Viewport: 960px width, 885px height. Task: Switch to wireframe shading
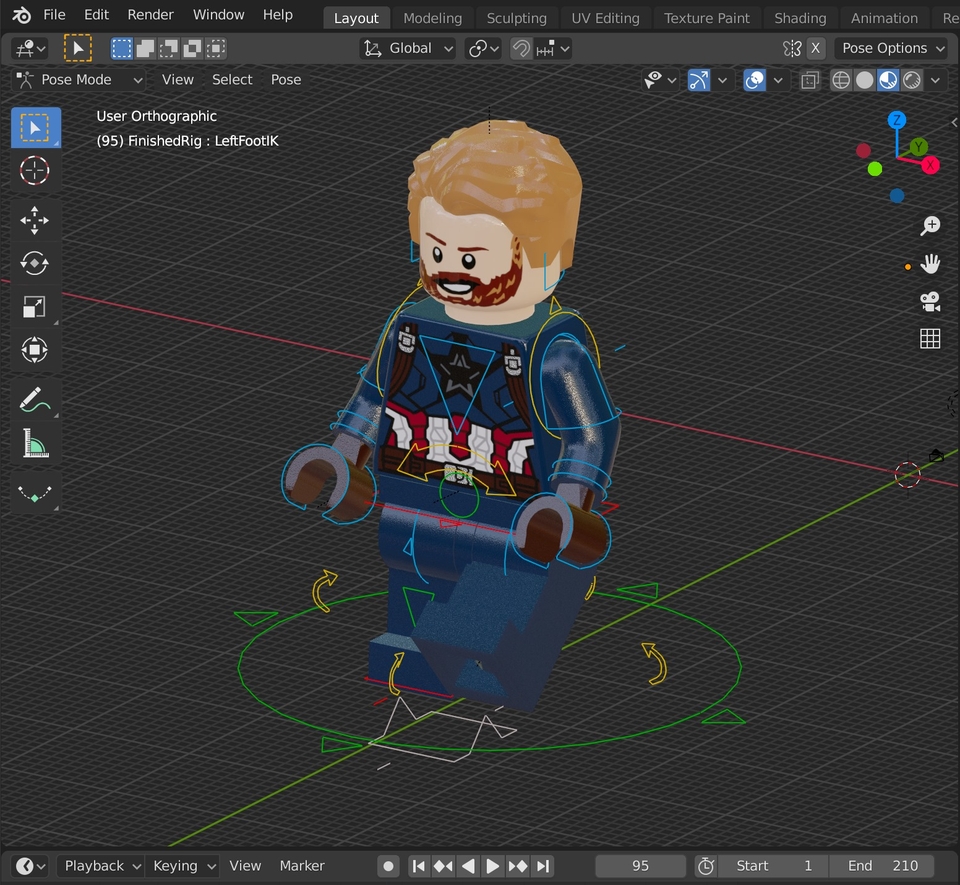(x=841, y=80)
